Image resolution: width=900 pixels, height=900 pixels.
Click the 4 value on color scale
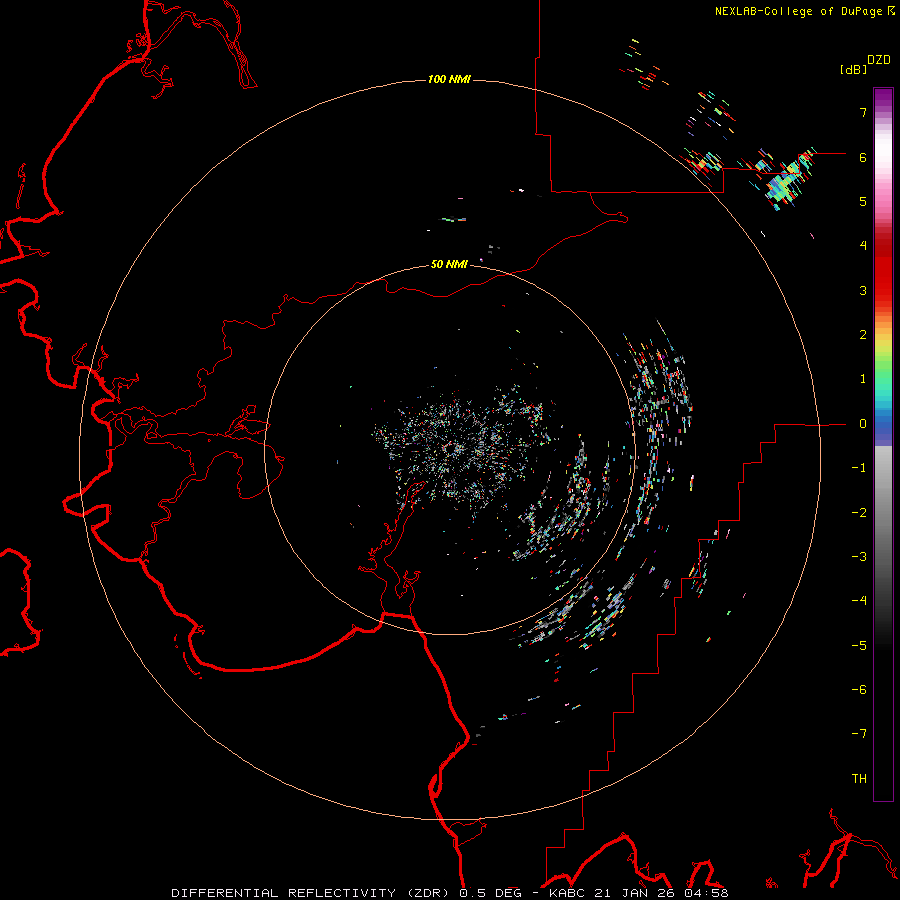863,246
